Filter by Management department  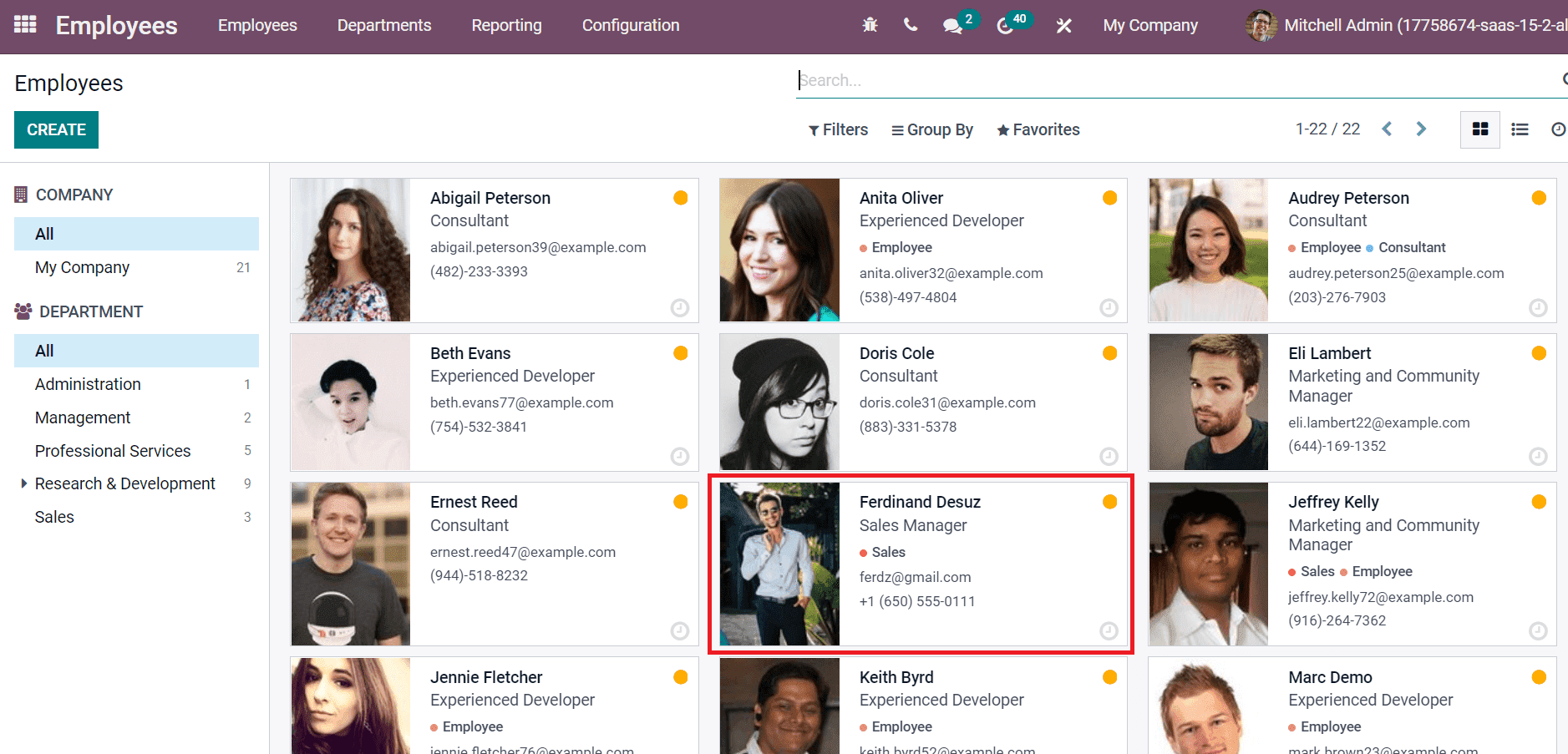click(136, 417)
